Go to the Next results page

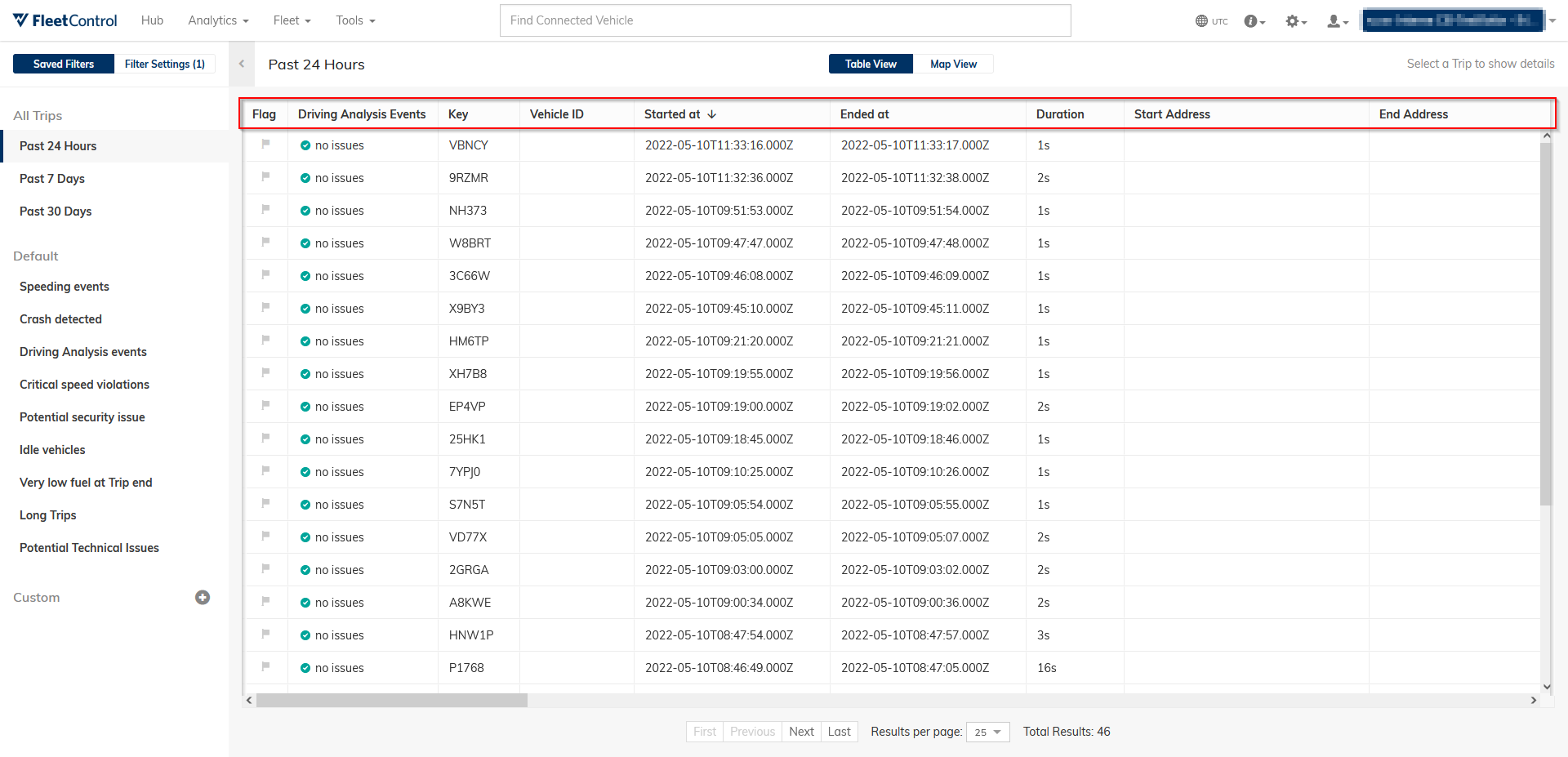tap(801, 732)
